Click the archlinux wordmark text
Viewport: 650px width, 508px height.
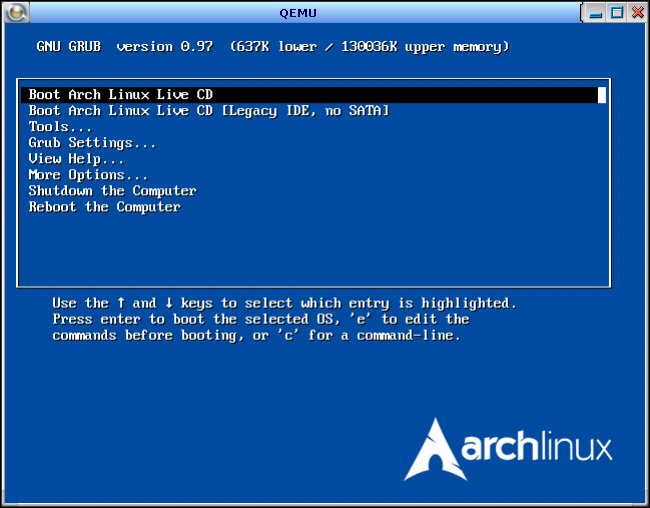[x=536, y=449]
